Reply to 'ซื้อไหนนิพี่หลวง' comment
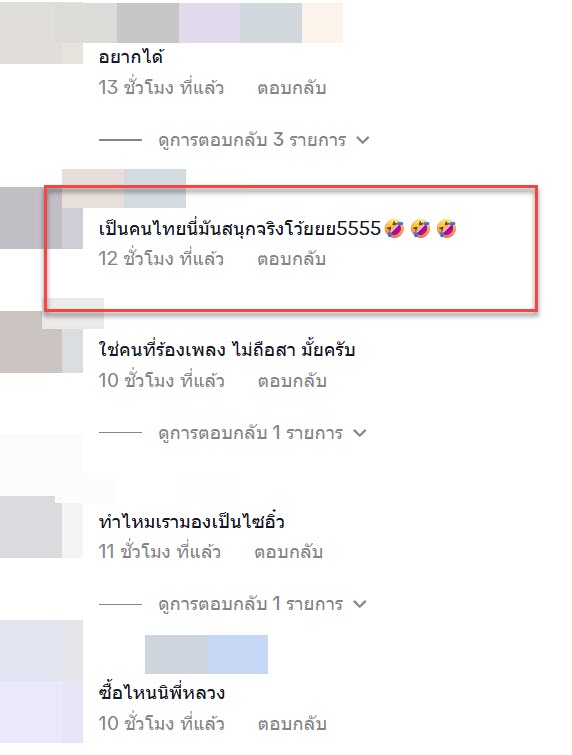Screen dimensions: 572x755 292,723
